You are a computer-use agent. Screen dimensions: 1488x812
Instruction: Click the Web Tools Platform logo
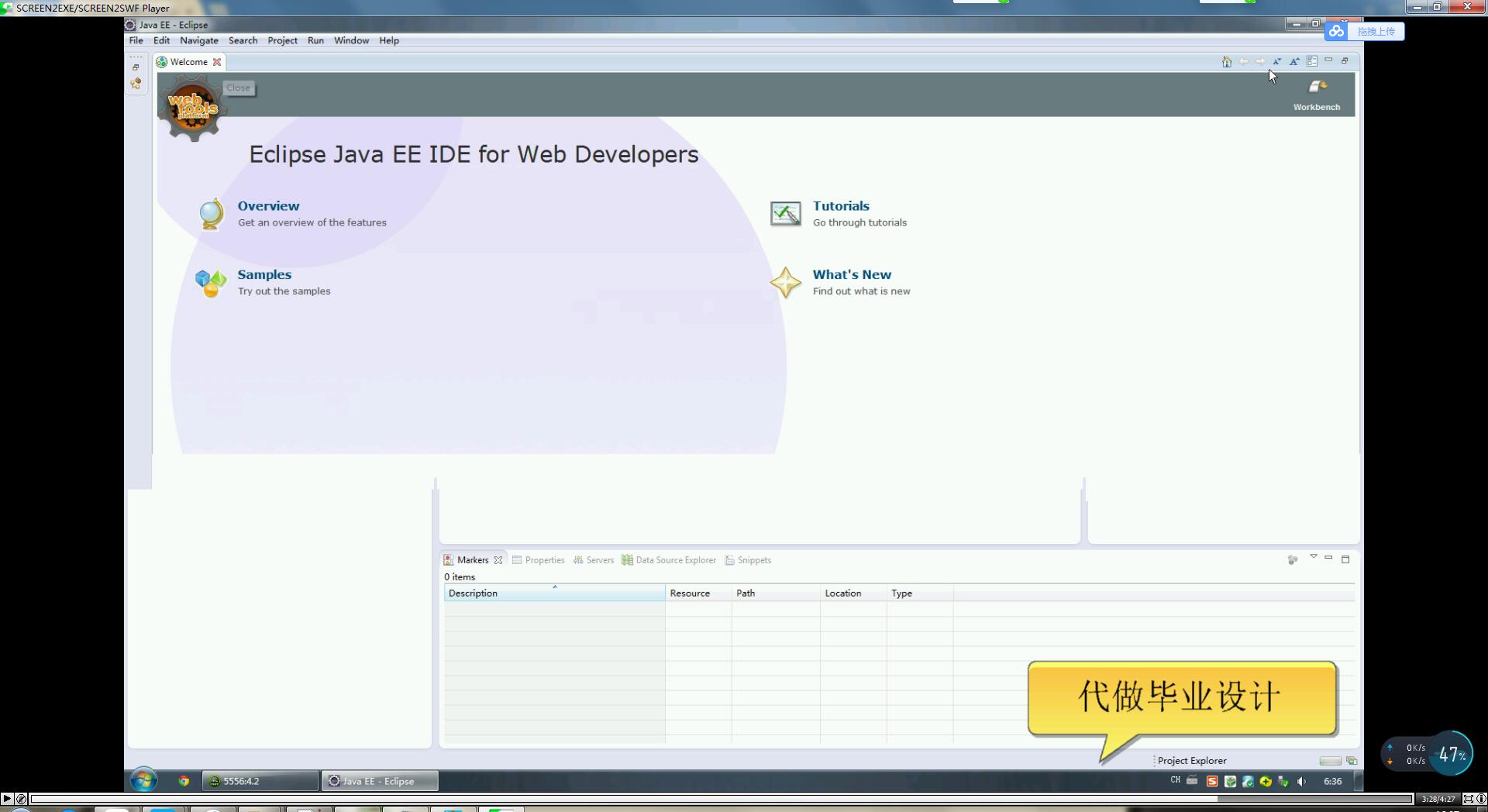192,107
